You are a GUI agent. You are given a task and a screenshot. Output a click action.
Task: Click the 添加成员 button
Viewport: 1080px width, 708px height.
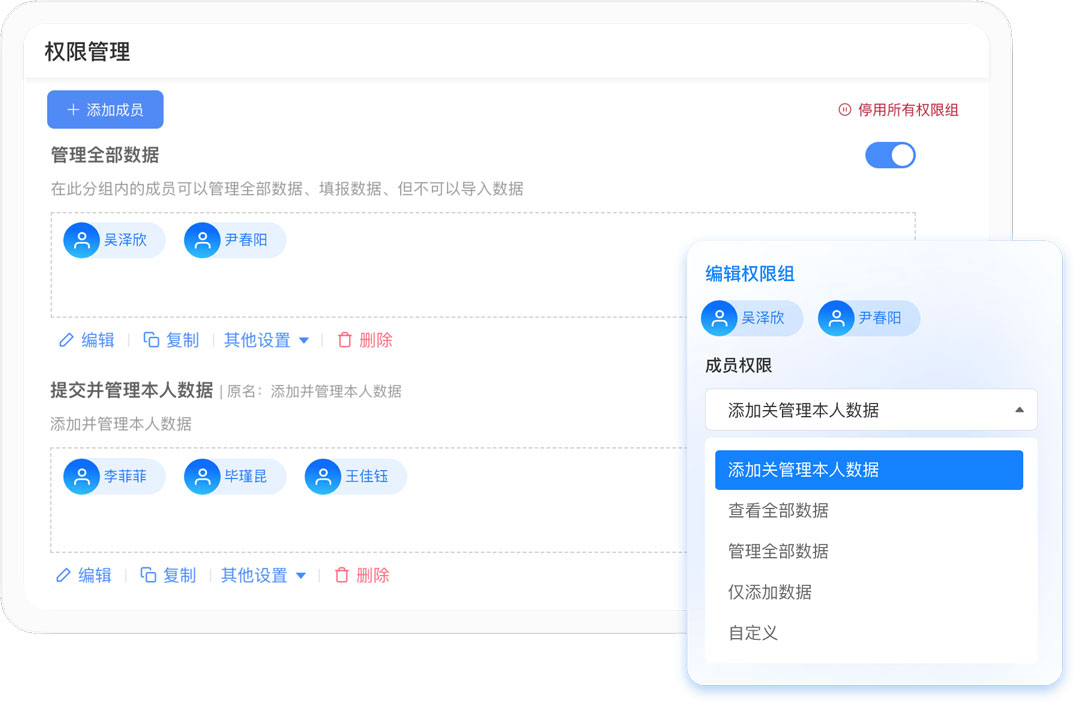(105, 110)
